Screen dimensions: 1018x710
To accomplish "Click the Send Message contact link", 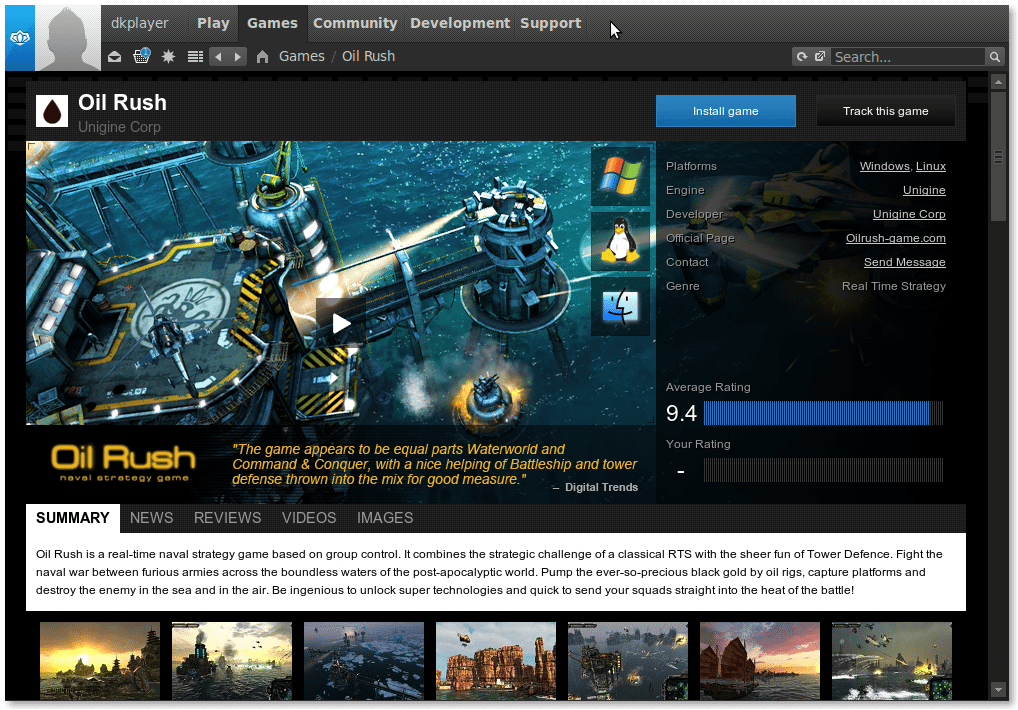I will (904, 262).
